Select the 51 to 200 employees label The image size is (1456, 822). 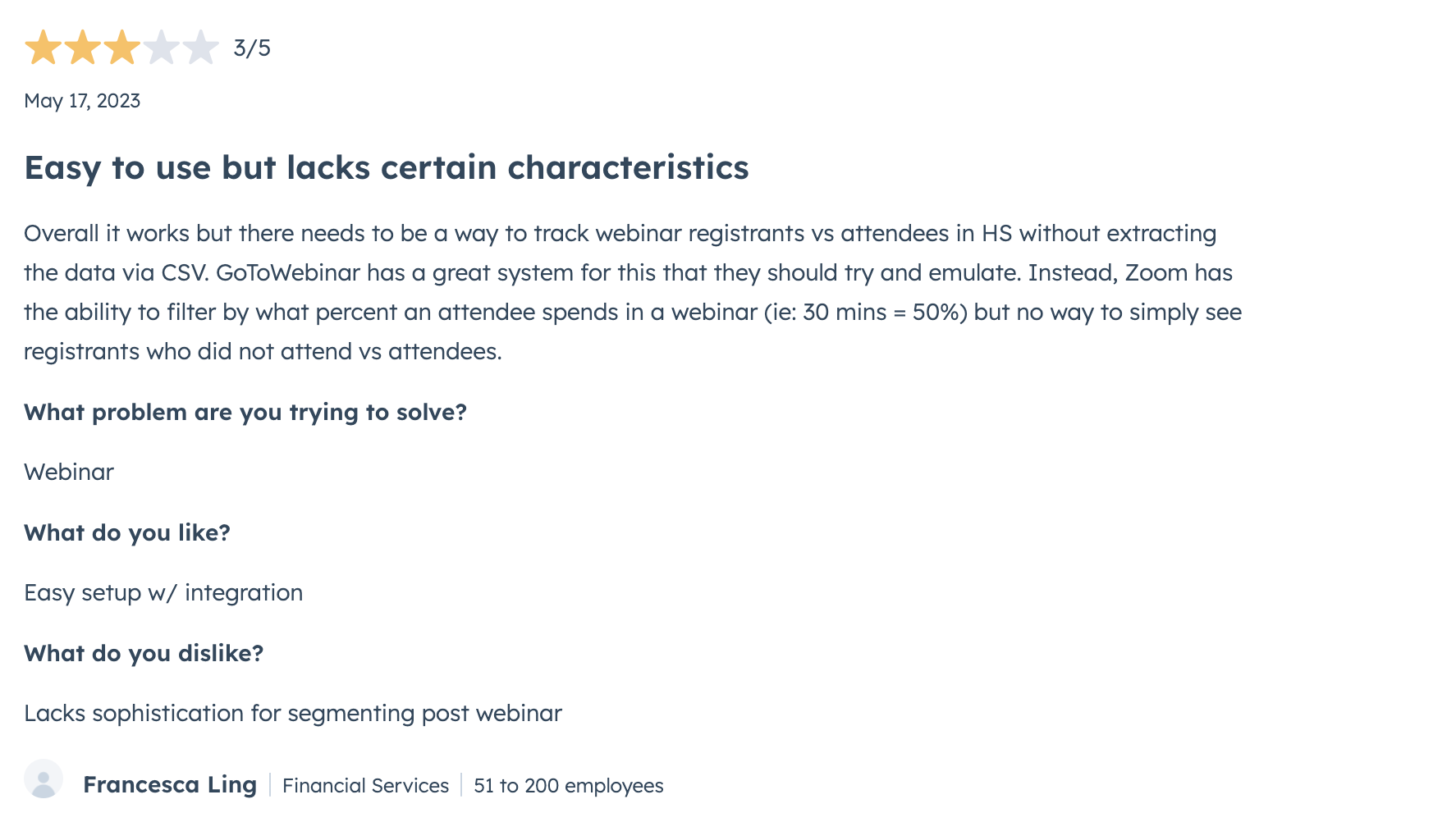pos(568,786)
